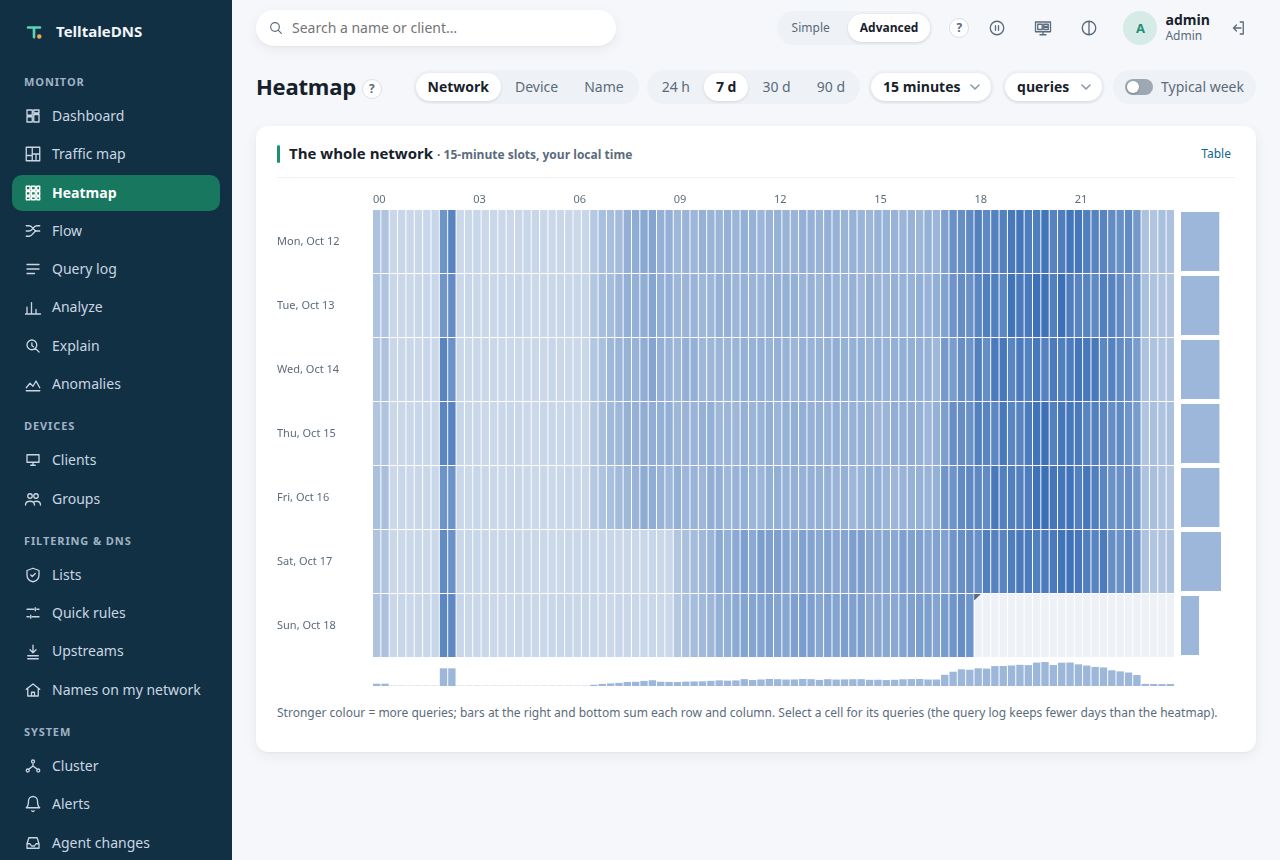The height and width of the screenshot is (860, 1280).
Task: Open Quick rules sliders icon
Action: click(x=33, y=613)
